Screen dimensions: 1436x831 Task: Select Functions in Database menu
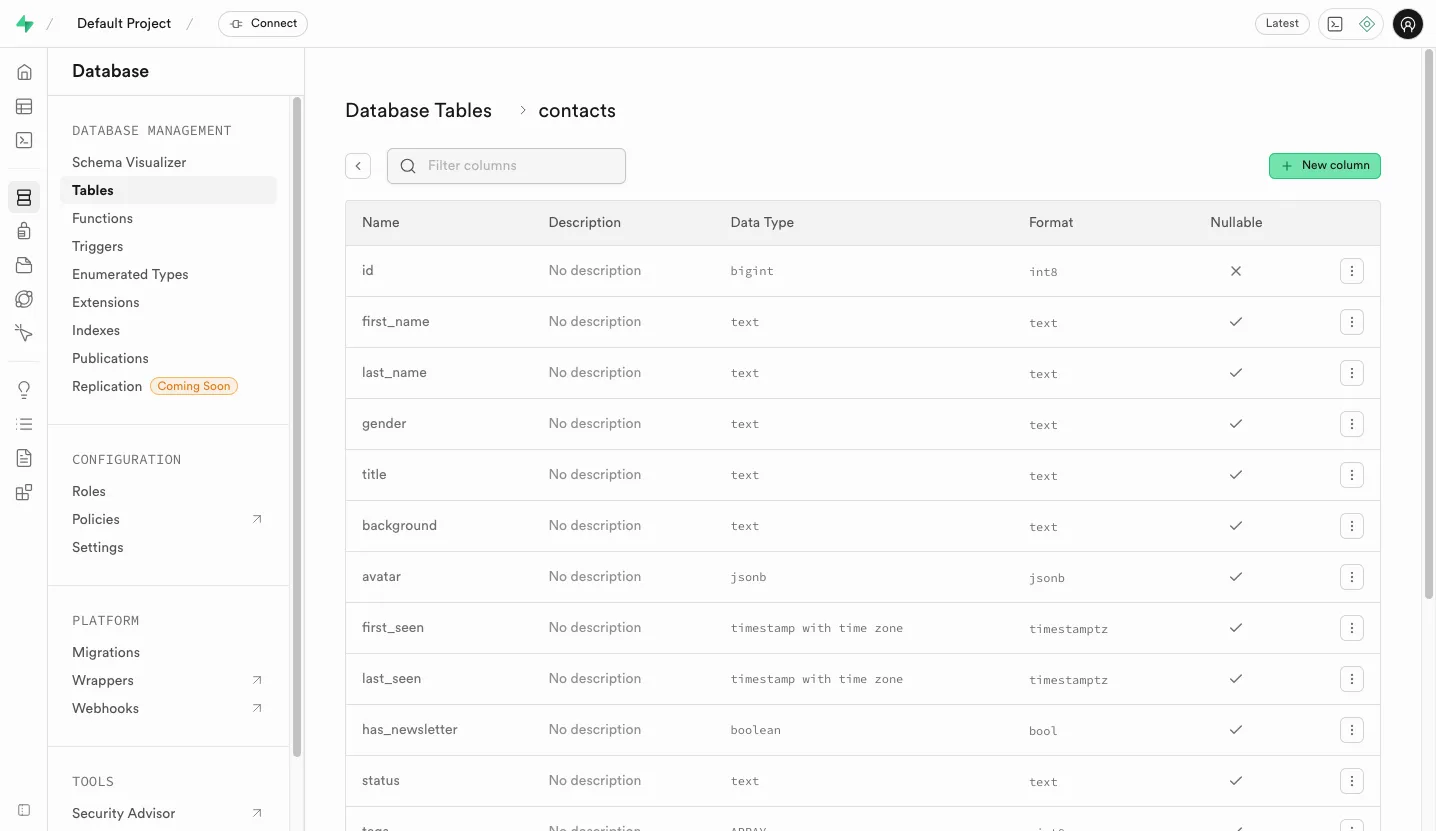click(102, 218)
